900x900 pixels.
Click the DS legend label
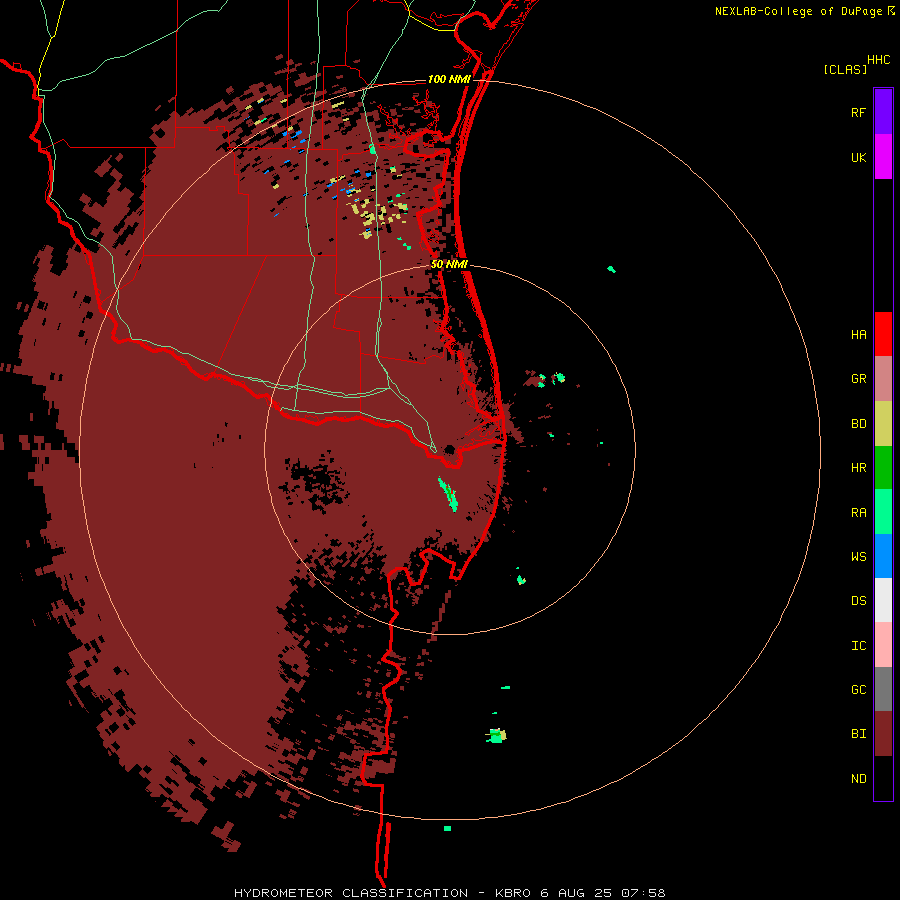point(858,601)
